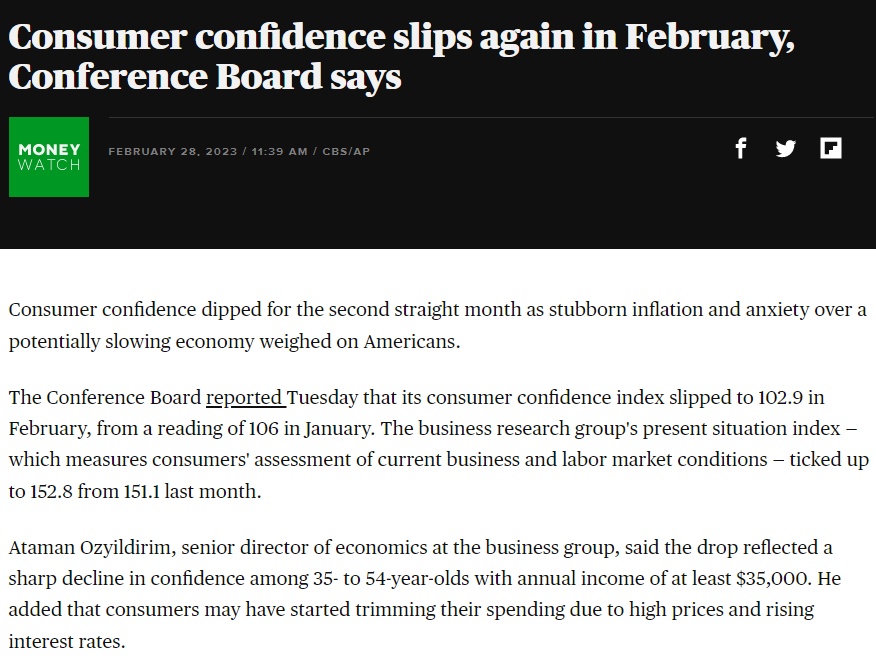Image resolution: width=876 pixels, height=659 pixels.
Task: Click the "11:39 AM" timestamp
Action: (279, 151)
